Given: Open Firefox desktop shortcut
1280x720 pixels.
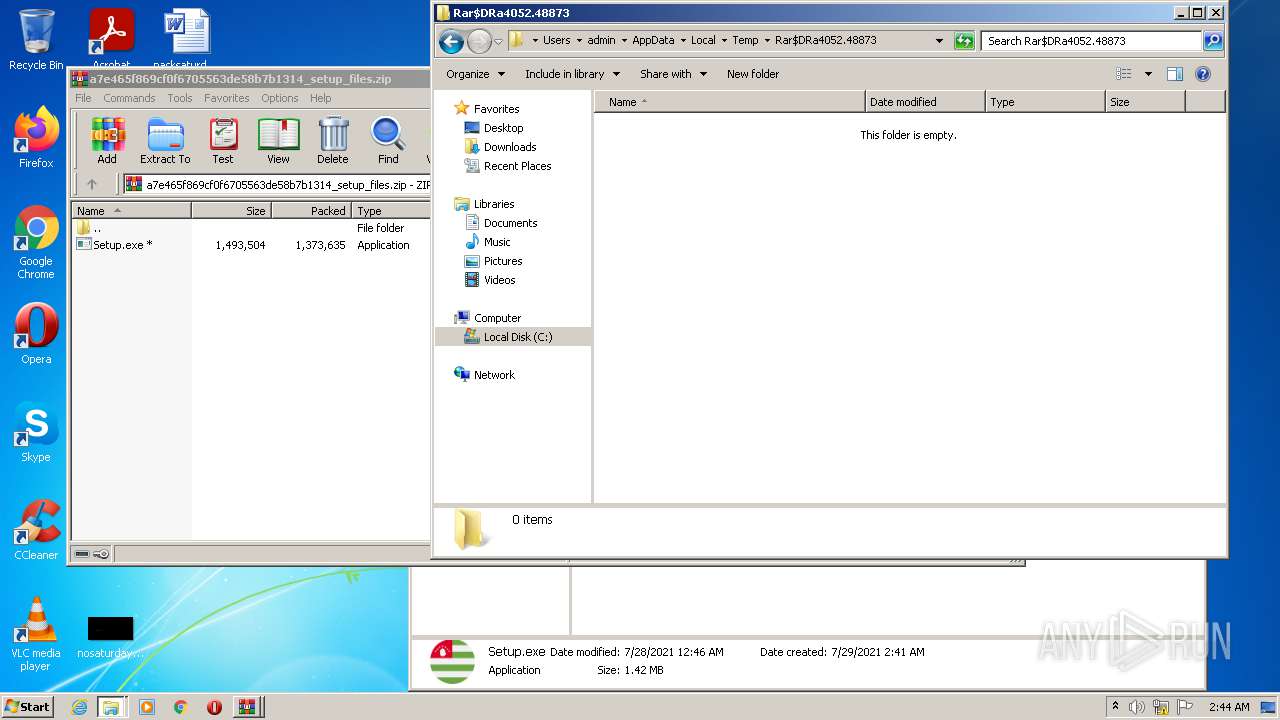Looking at the screenshot, I should [x=36, y=138].
